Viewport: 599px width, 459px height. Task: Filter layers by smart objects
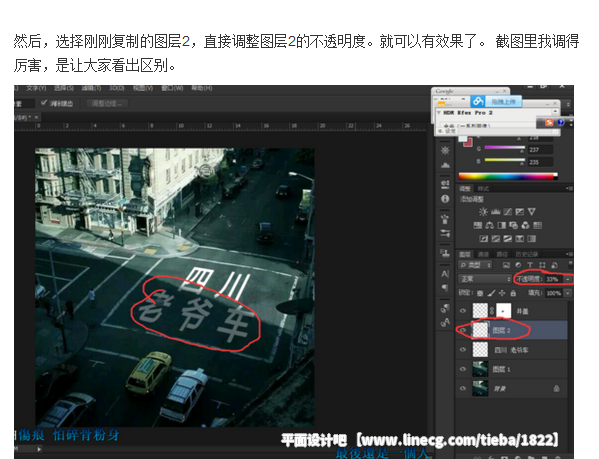[x=554, y=265]
